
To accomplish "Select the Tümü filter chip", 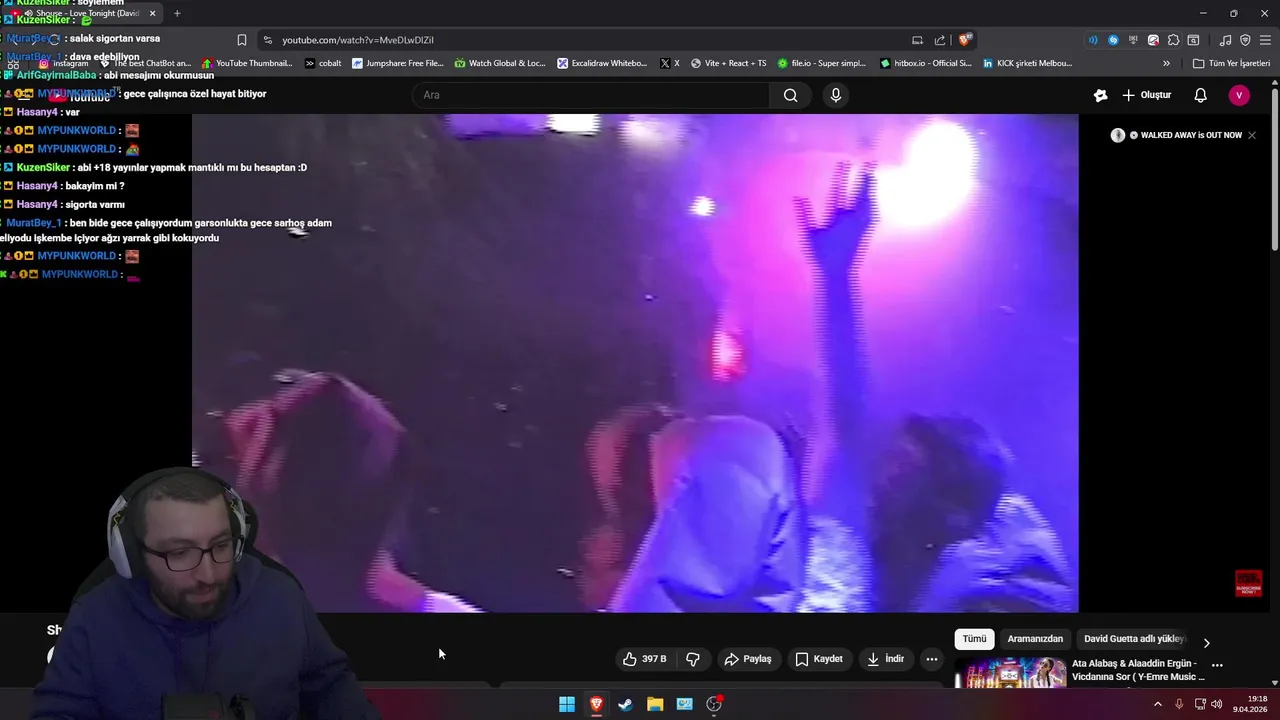I will tap(974, 639).
